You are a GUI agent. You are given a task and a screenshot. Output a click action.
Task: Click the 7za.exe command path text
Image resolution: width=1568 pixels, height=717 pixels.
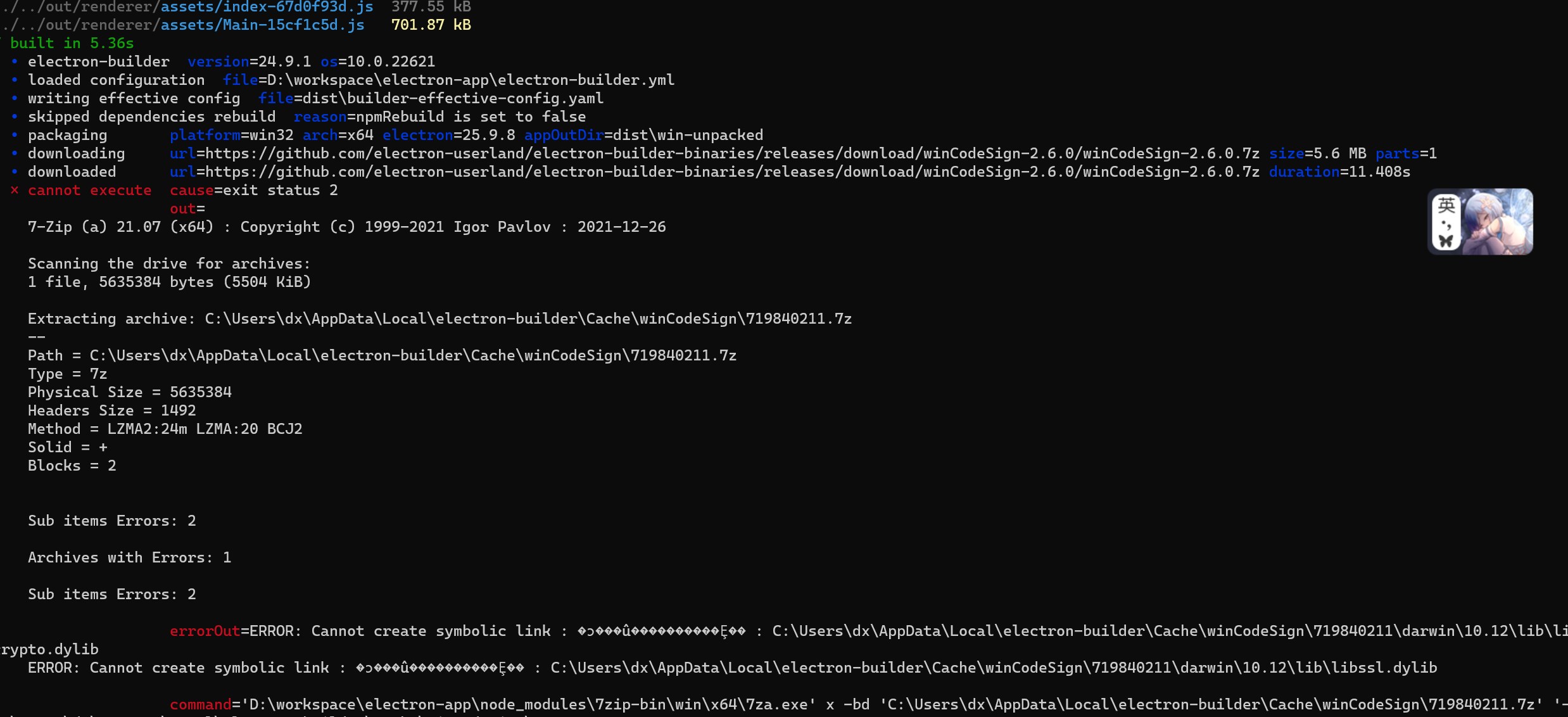coord(529,704)
